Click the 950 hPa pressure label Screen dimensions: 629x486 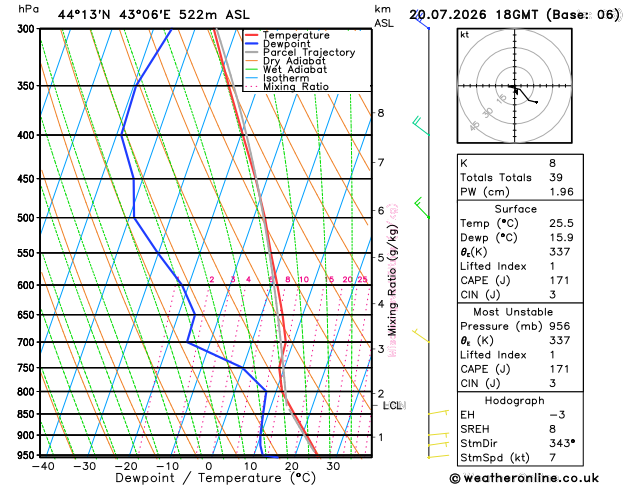28,456
